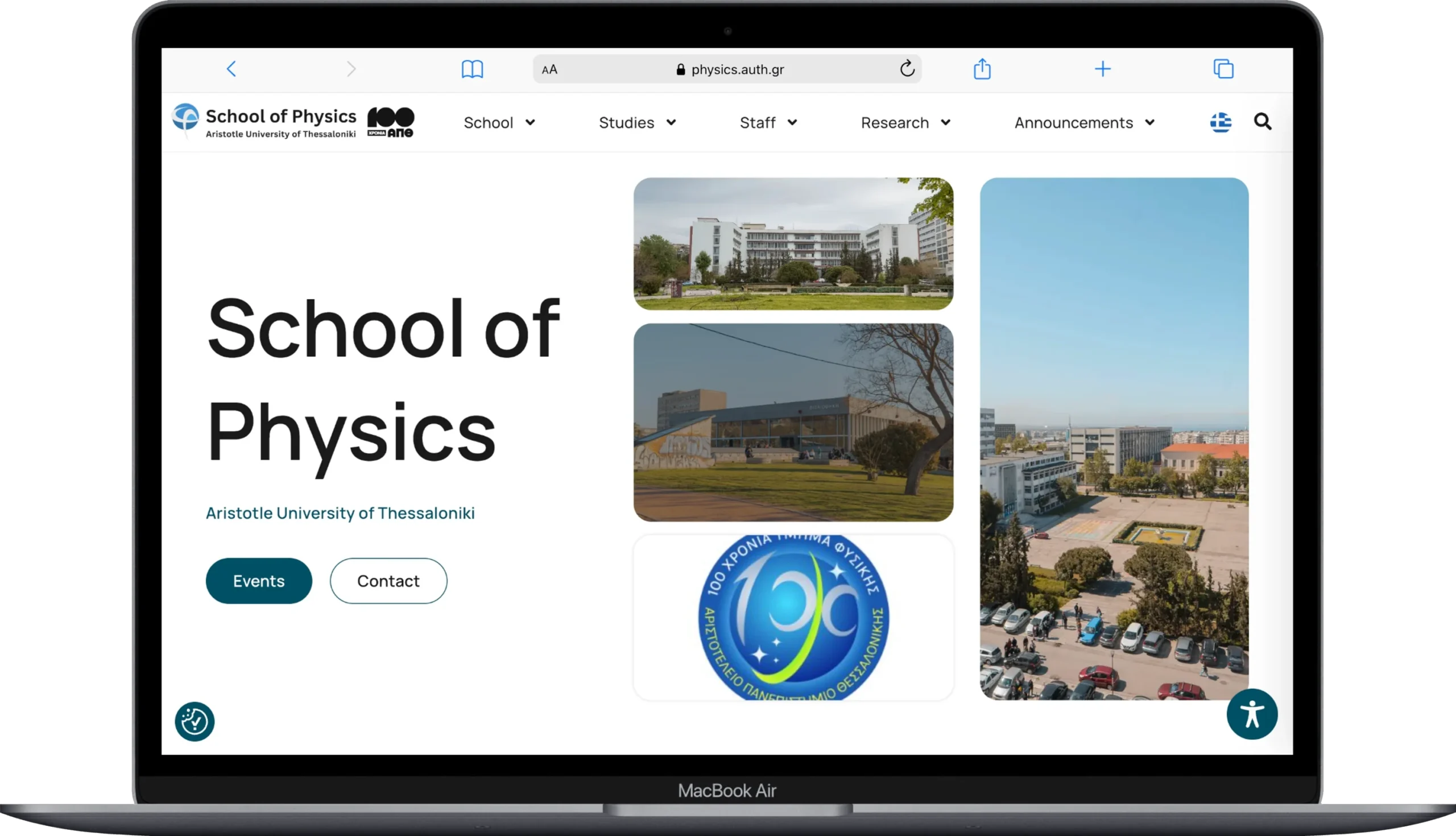Reload the page with the refresh icon
Image resolution: width=1456 pixels, height=836 pixels.
point(907,68)
